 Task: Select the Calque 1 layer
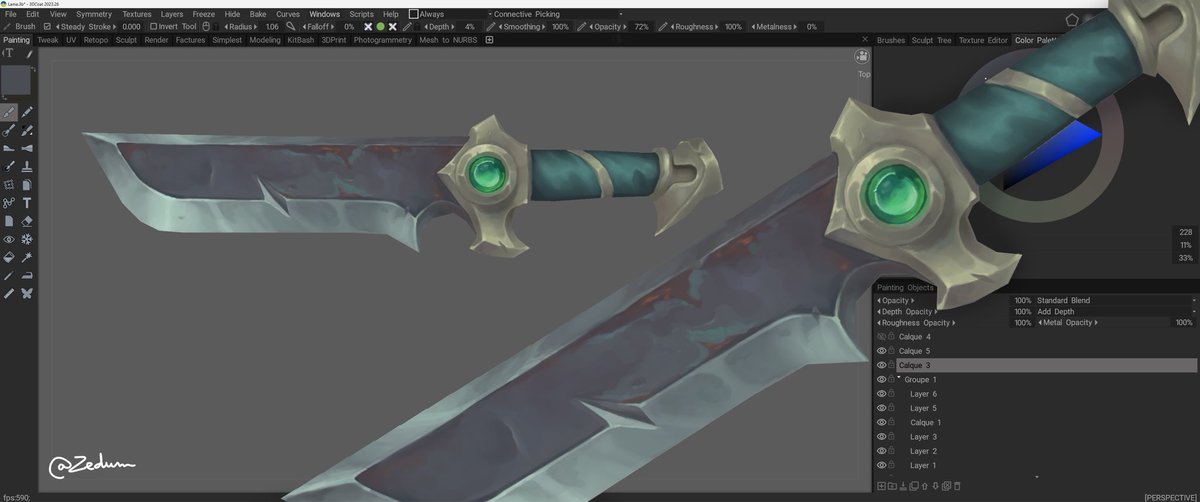coord(925,423)
